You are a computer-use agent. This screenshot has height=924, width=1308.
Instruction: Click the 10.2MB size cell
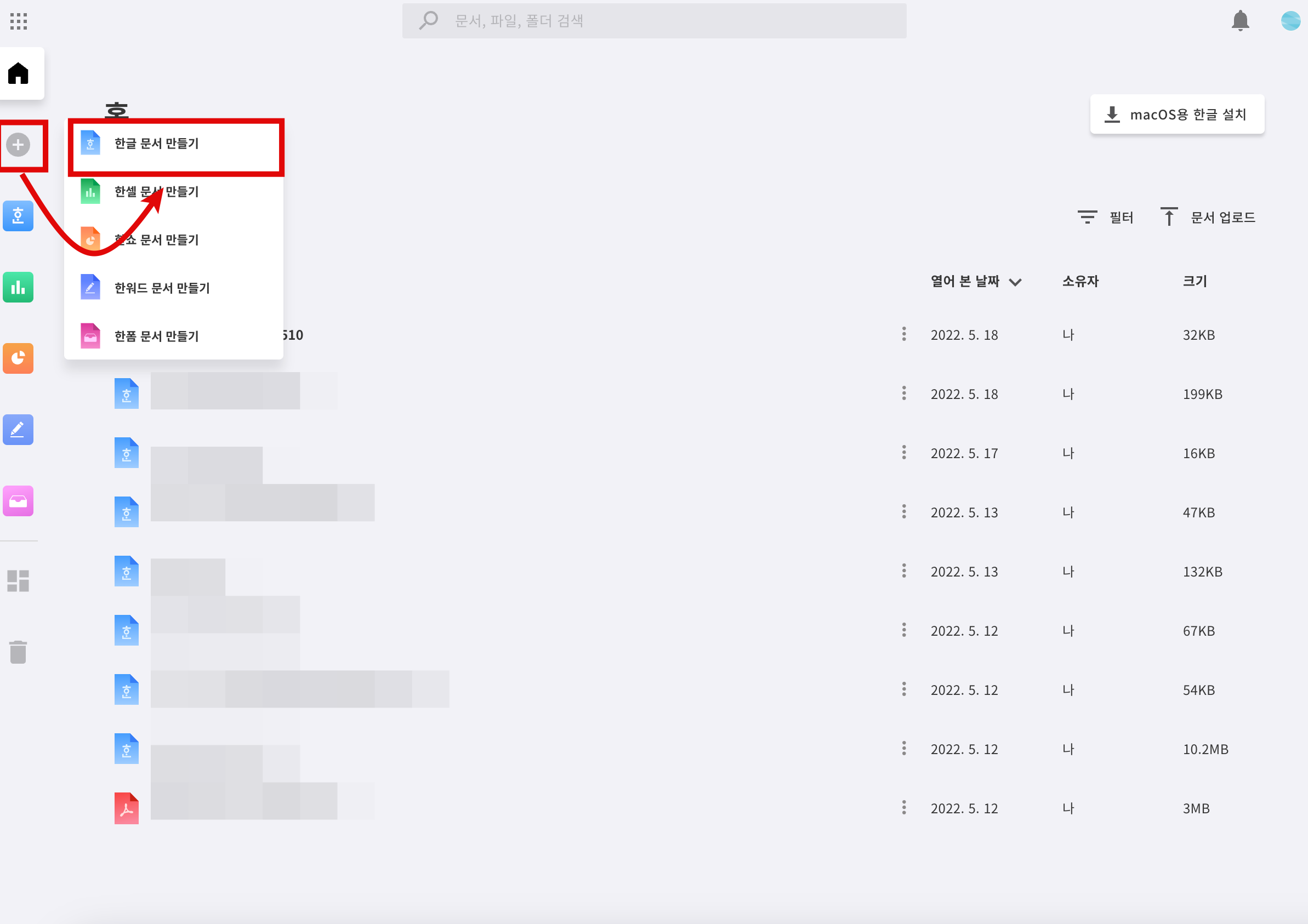point(1205,750)
